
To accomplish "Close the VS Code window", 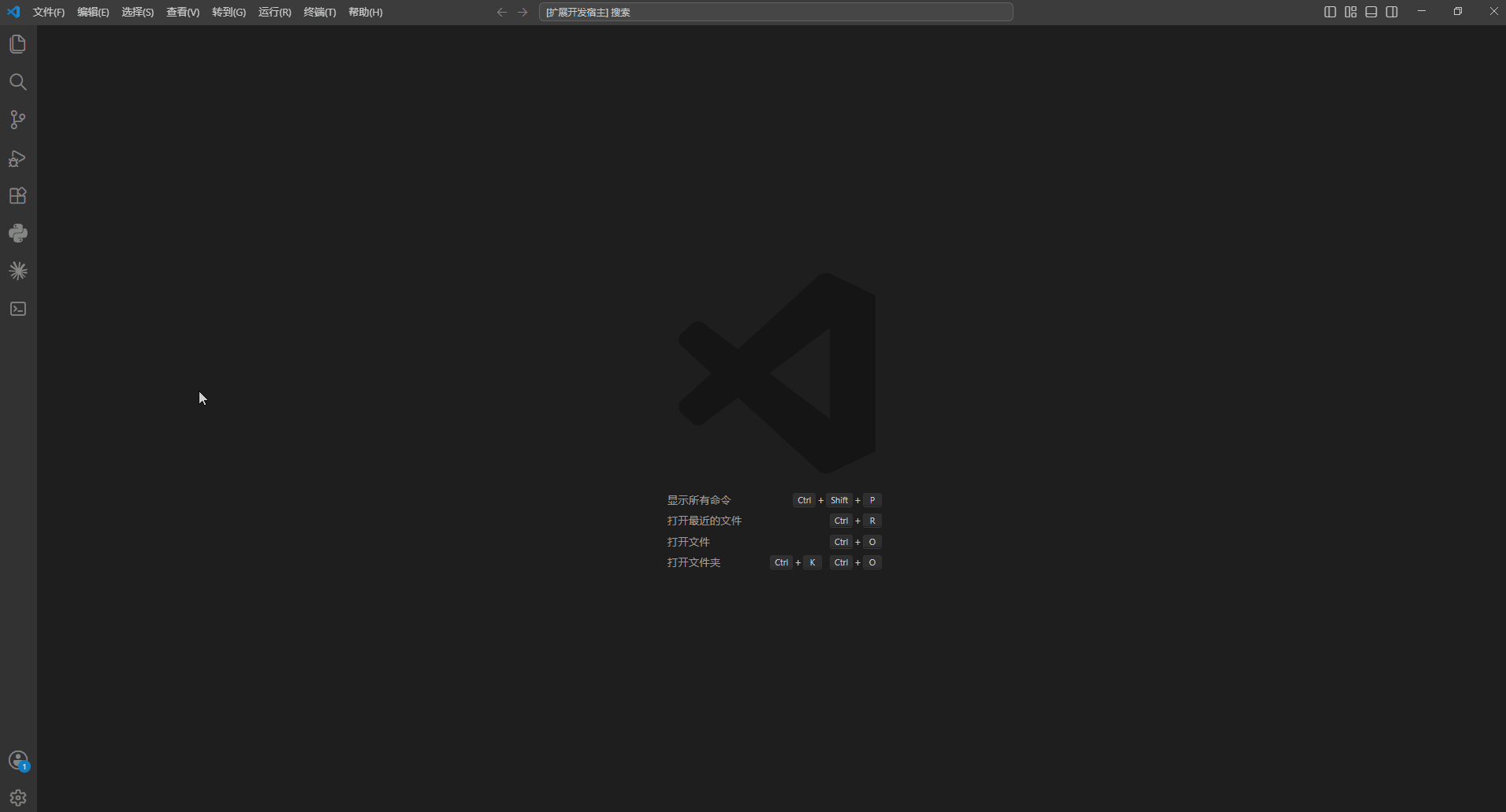I will tap(1493, 12).
